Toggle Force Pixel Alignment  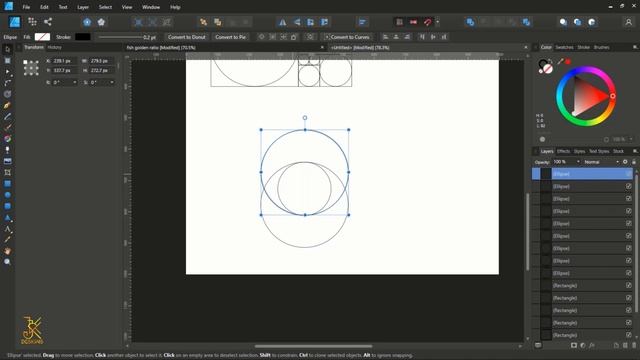pyautogui.click(x=399, y=22)
